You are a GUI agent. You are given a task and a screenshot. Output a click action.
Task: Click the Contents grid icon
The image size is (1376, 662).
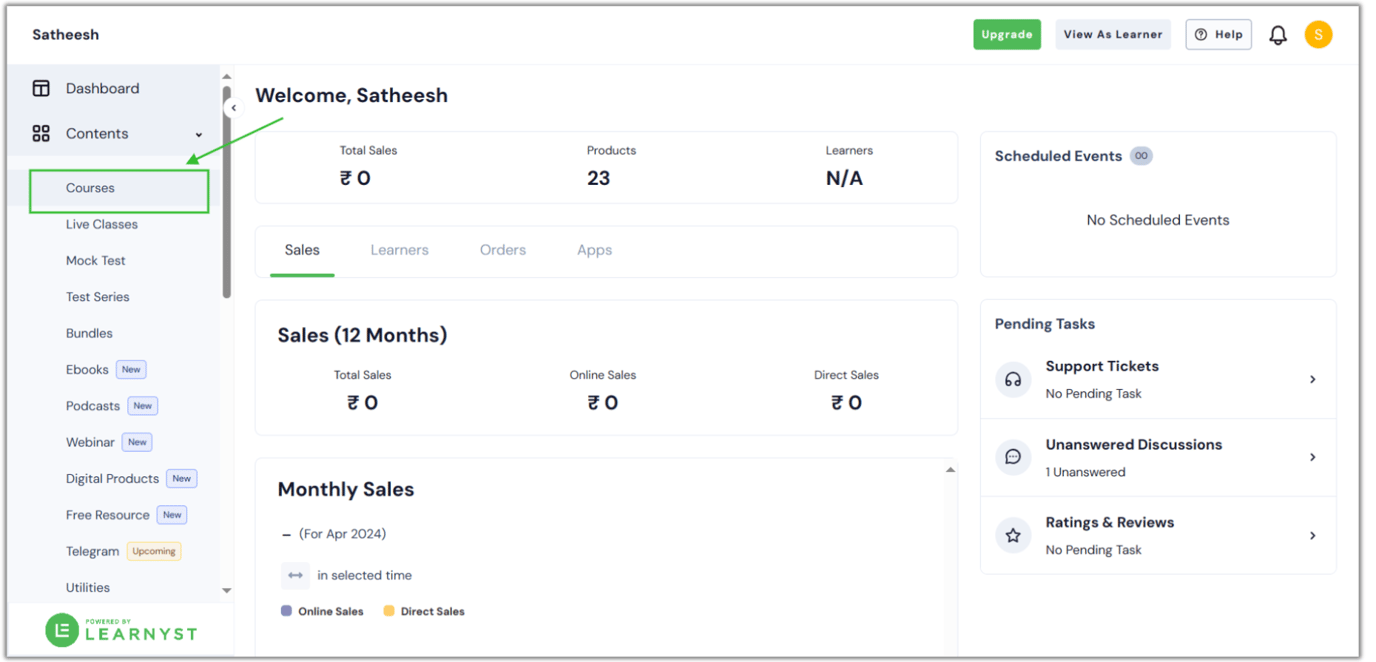tap(41, 133)
